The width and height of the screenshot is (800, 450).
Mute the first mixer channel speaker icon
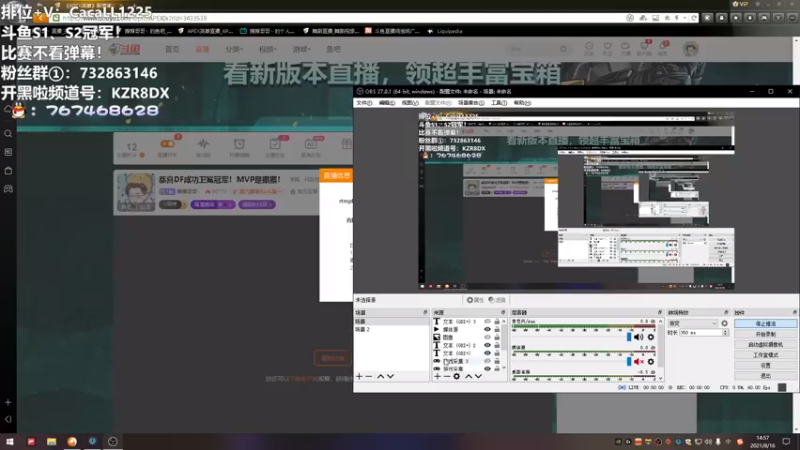pyautogui.click(x=639, y=337)
